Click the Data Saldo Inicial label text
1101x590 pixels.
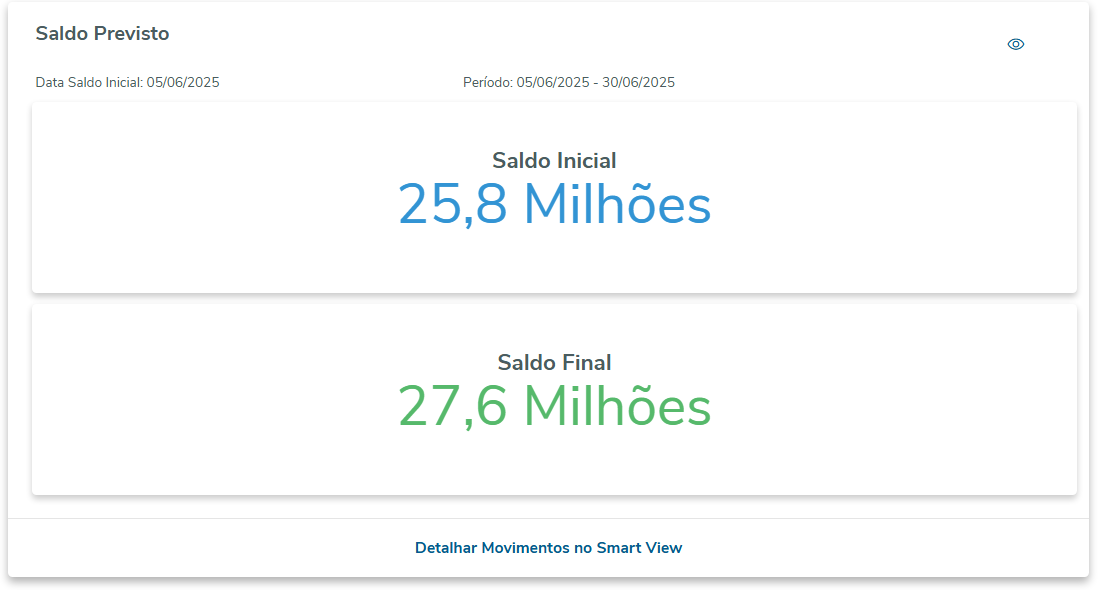[x=89, y=83]
